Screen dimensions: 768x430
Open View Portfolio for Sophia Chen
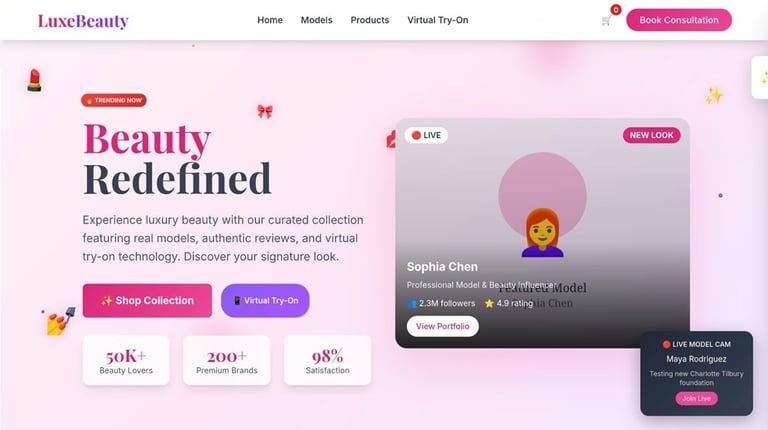(x=443, y=326)
